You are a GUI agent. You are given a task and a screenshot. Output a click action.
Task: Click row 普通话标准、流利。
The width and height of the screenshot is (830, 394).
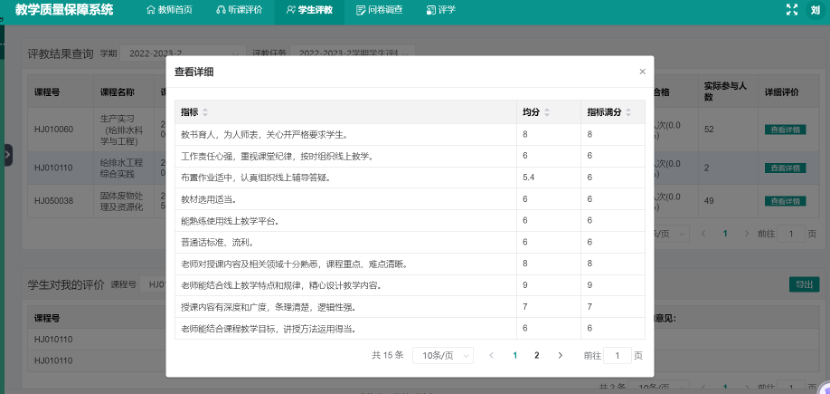410,243
